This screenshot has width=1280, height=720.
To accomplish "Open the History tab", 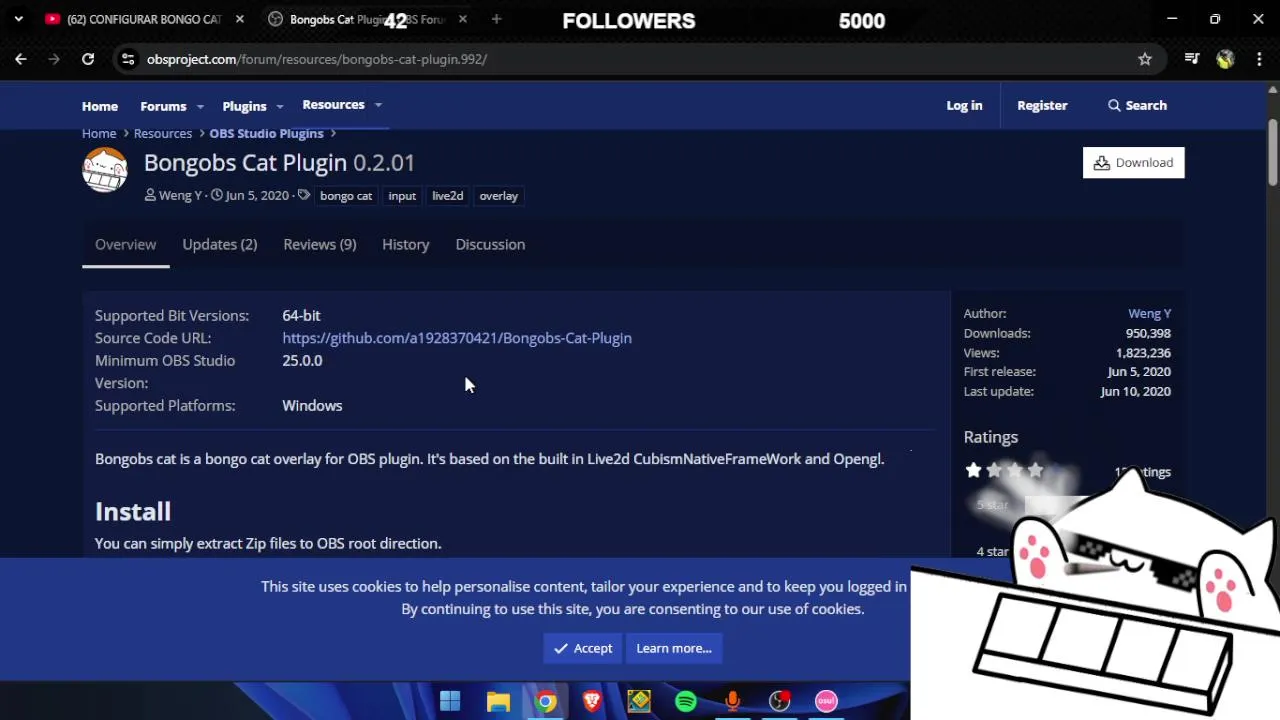I will 406,244.
